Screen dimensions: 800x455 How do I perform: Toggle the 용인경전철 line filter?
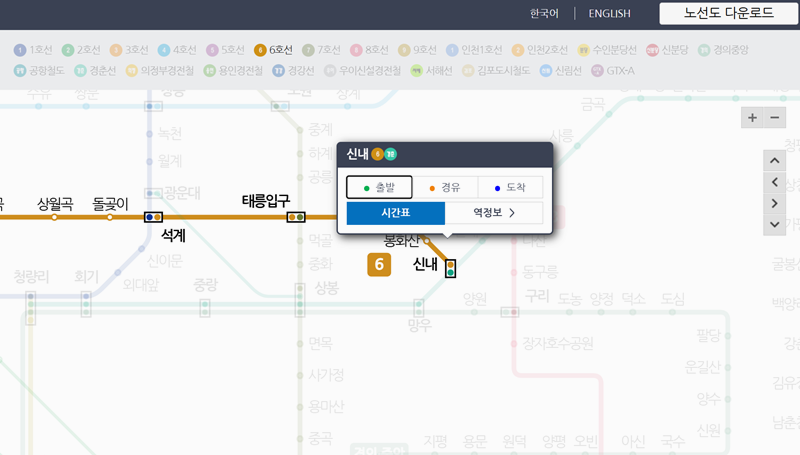233,71
